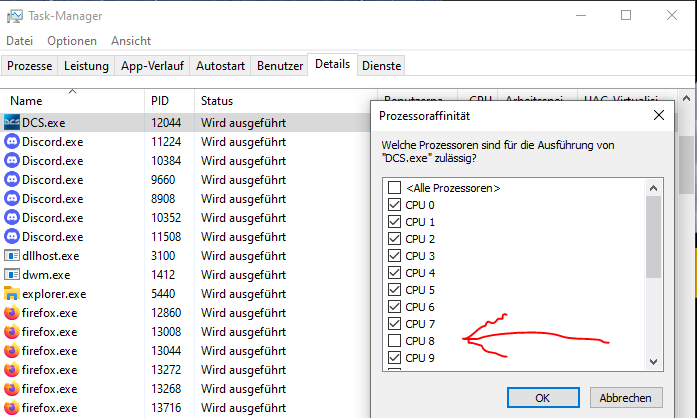
Task: Enable the CPU 8 checkbox
Action: [394, 341]
